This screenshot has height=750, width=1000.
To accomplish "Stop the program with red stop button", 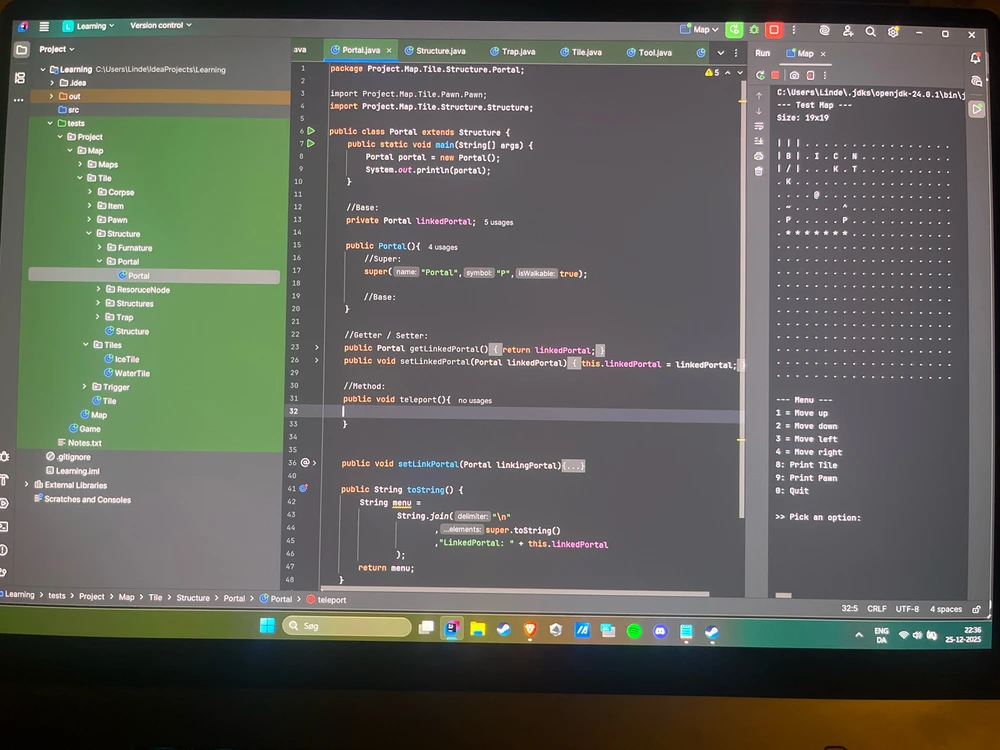I will tap(773, 30).
